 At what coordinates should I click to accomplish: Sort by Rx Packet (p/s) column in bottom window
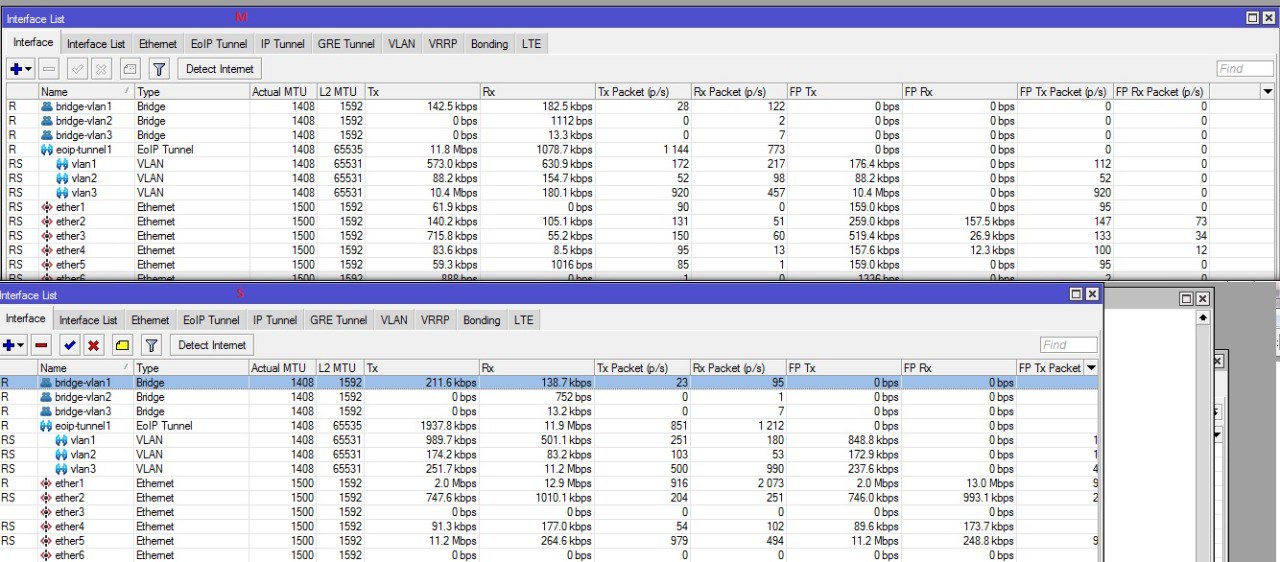(x=738, y=368)
